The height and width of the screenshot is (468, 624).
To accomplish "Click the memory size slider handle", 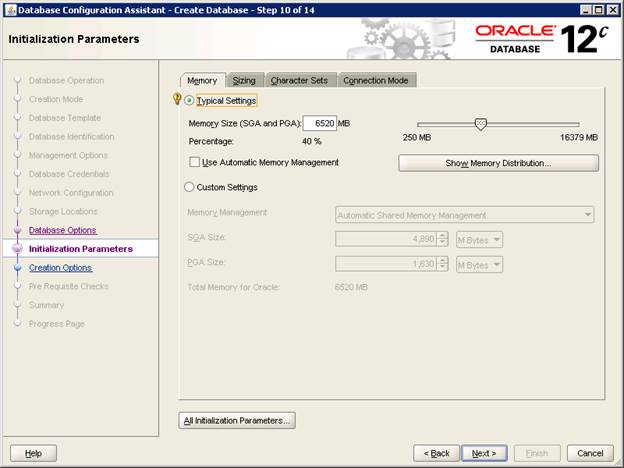I will click(x=480, y=124).
